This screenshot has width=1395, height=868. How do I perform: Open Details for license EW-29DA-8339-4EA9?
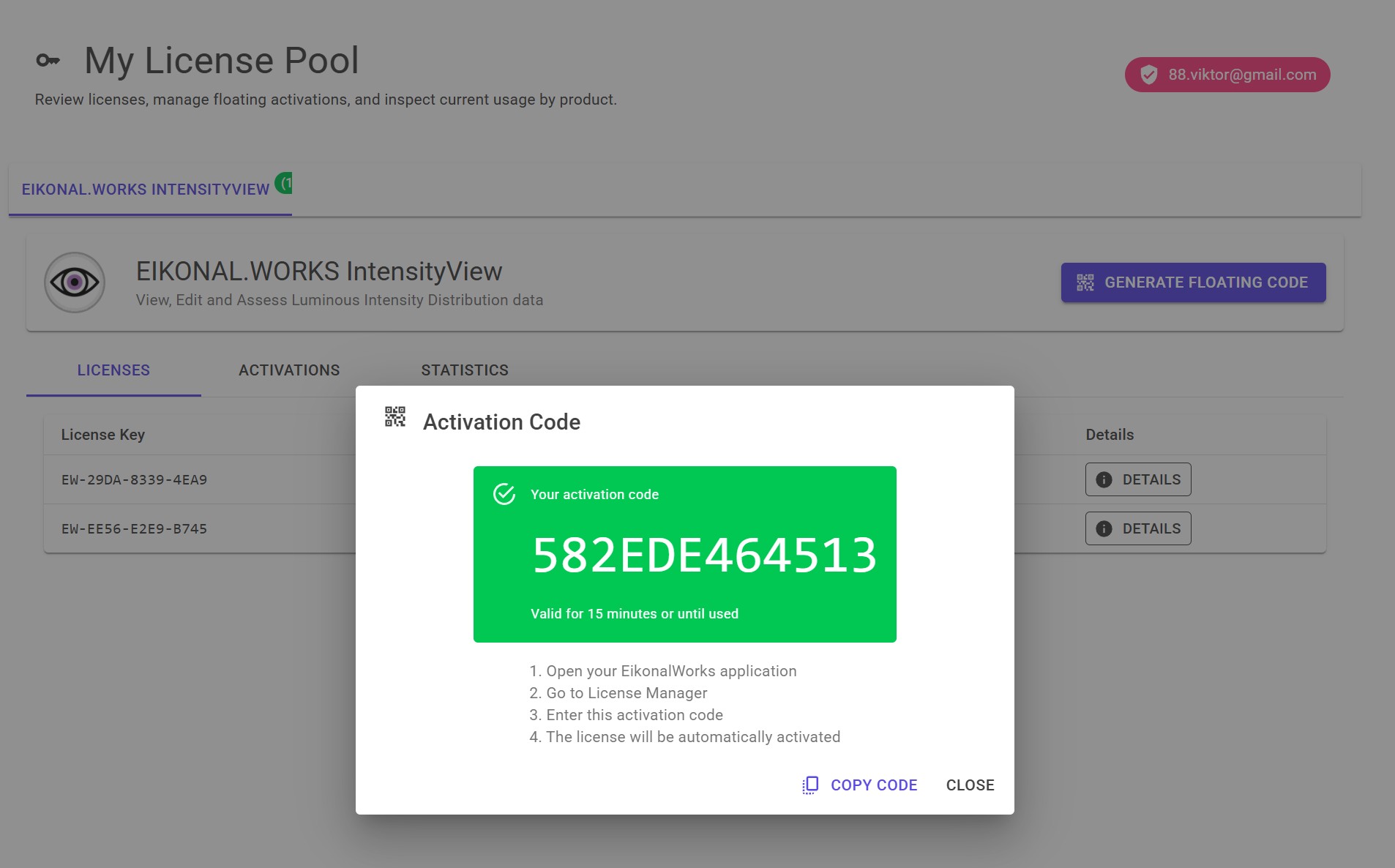(x=1138, y=479)
